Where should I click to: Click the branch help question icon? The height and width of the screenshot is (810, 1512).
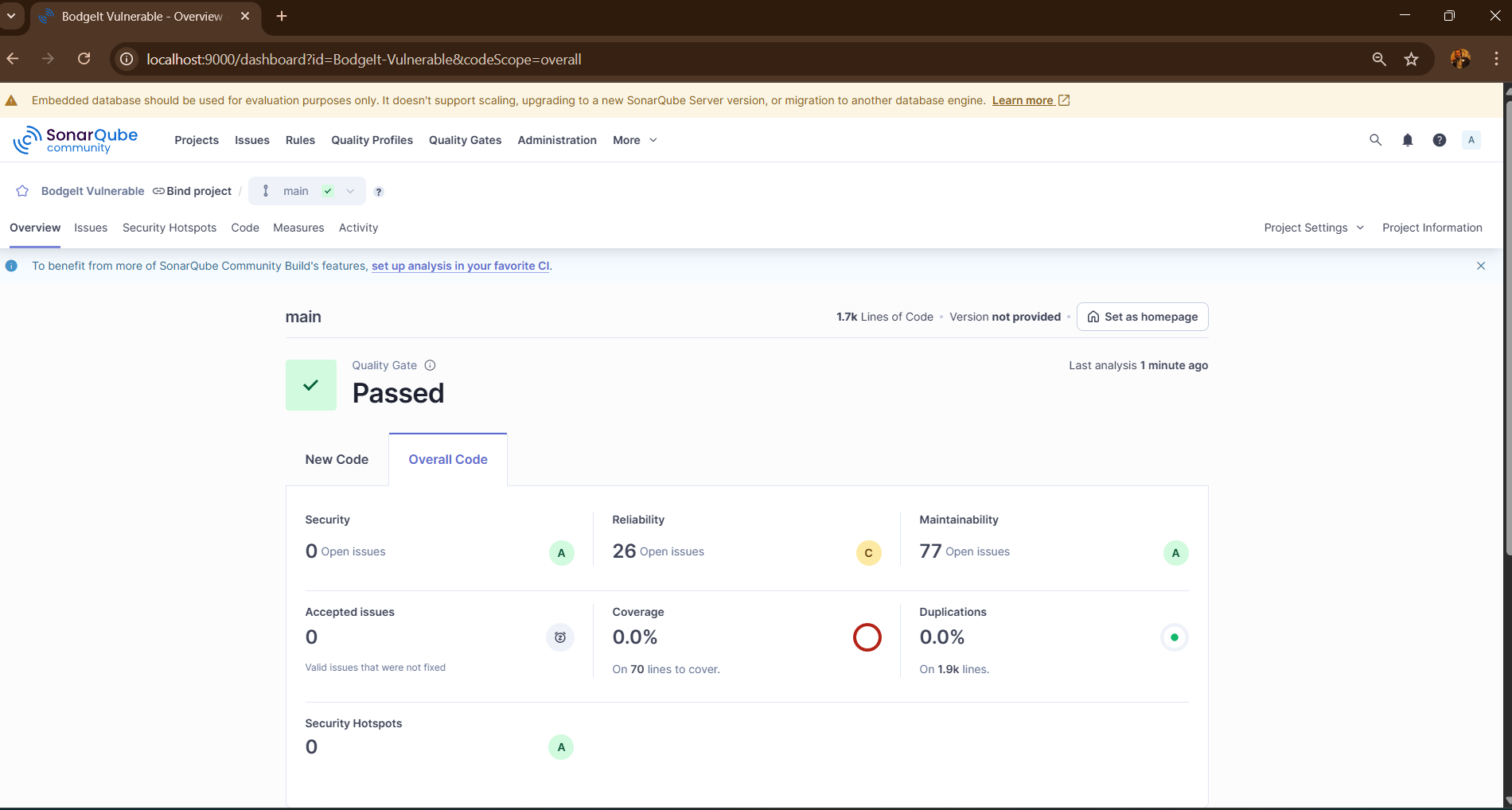coord(379,192)
